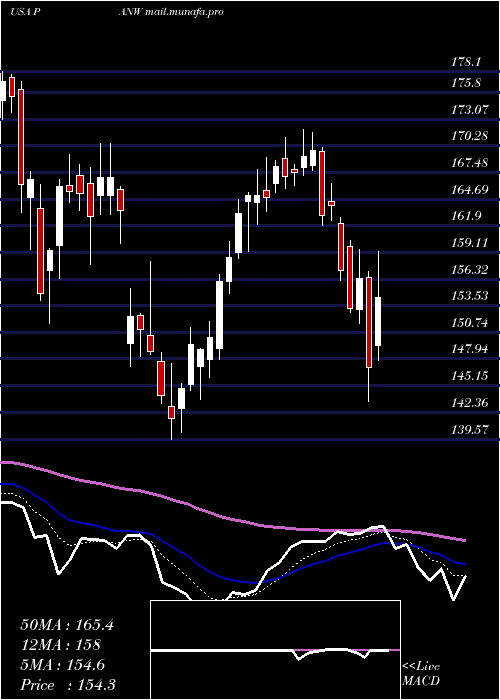Click the 156.32 price level label
This screenshot has width=500, height=700.
tap(469, 269)
